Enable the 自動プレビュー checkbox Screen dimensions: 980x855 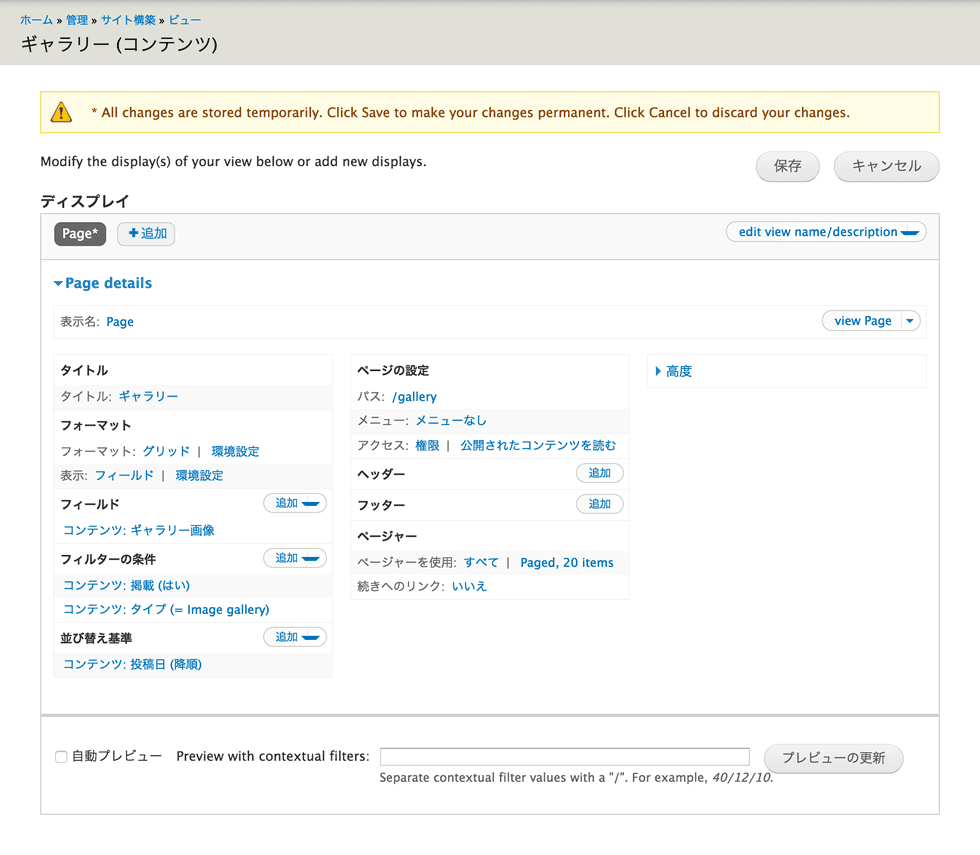pyautogui.click(x=61, y=757)
